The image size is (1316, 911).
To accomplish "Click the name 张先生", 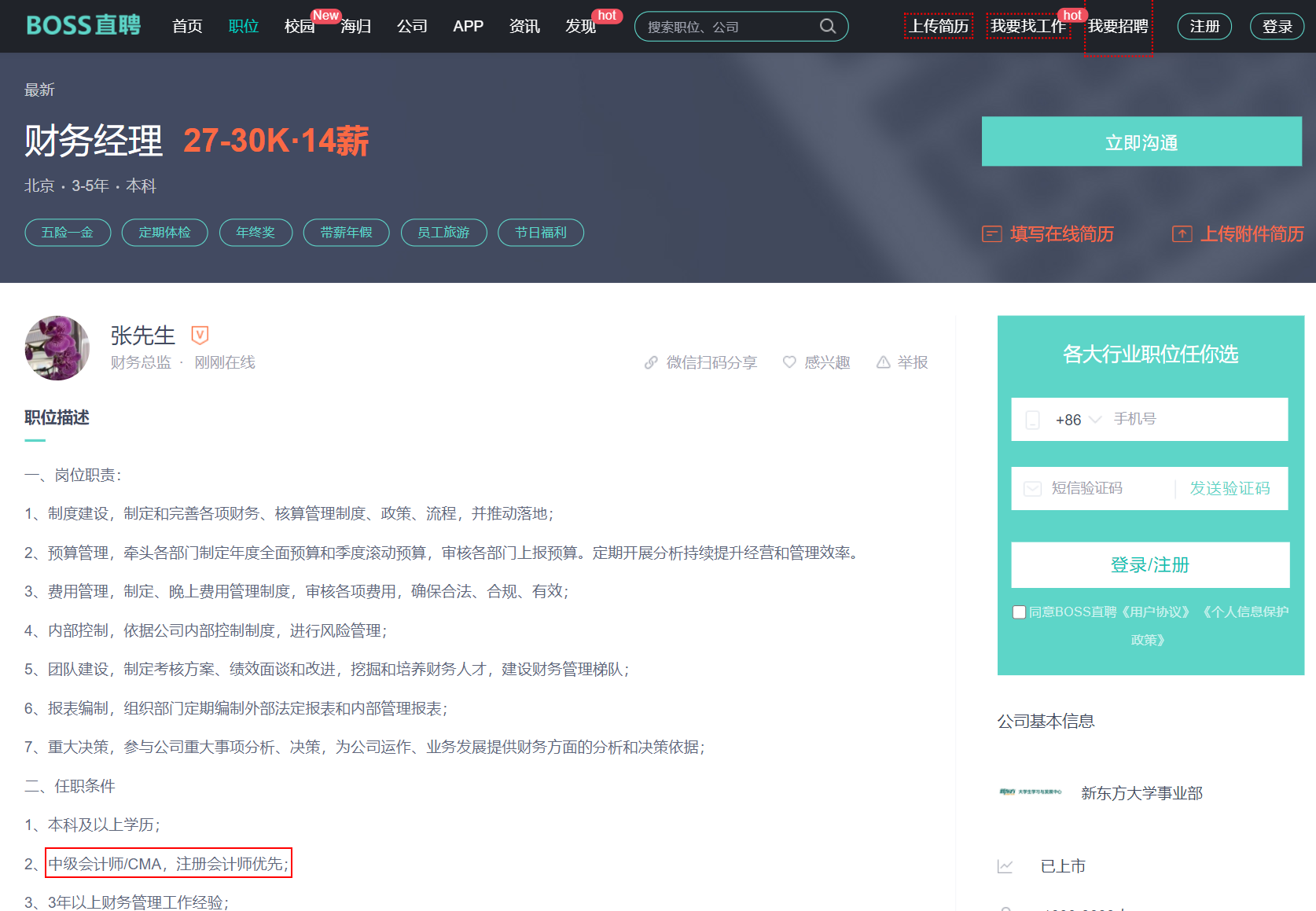I will click(142, 336).
